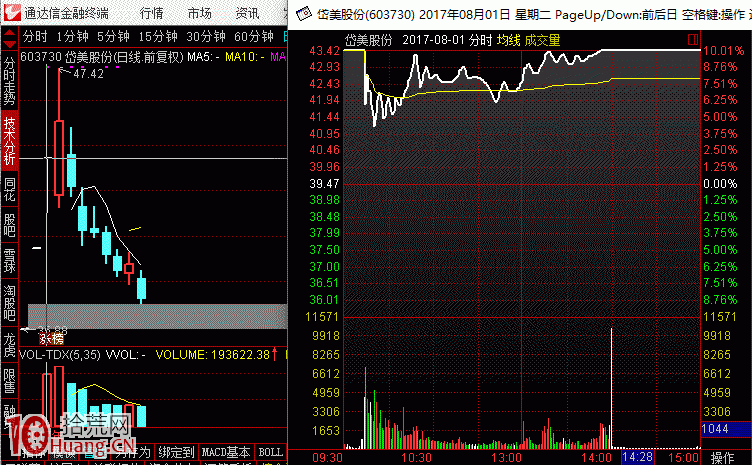This screenshot has width=752, height=465.
Task: Click the 14:28 time marker on the axis
Action: point(637,457)
